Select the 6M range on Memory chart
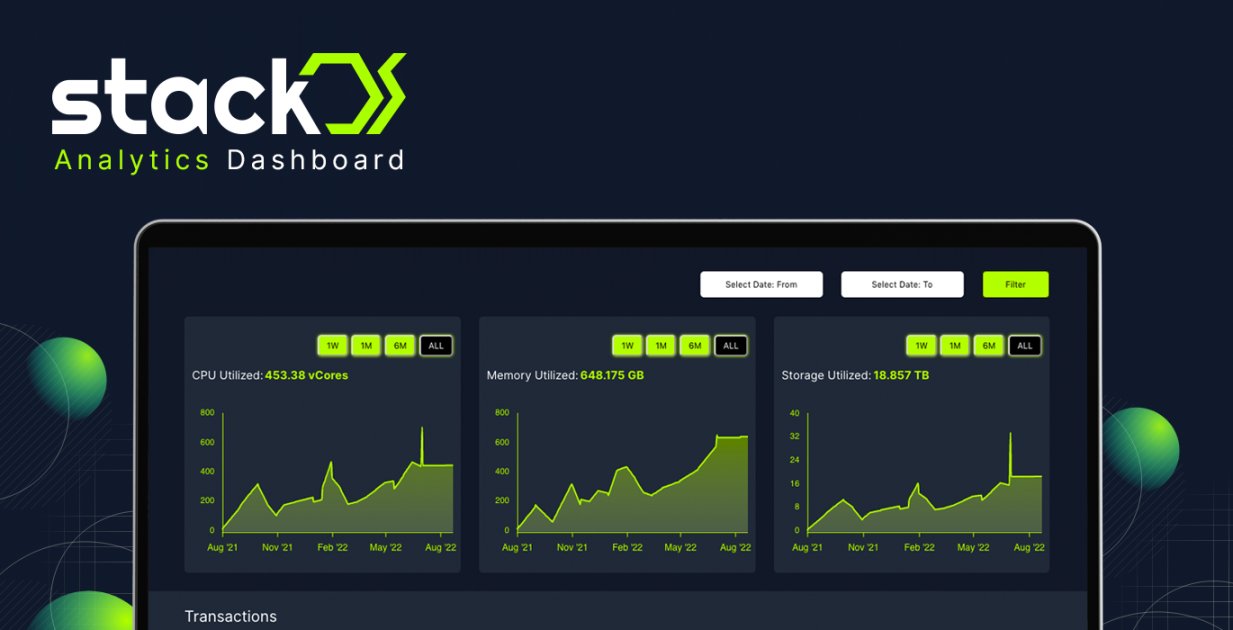 694,345
